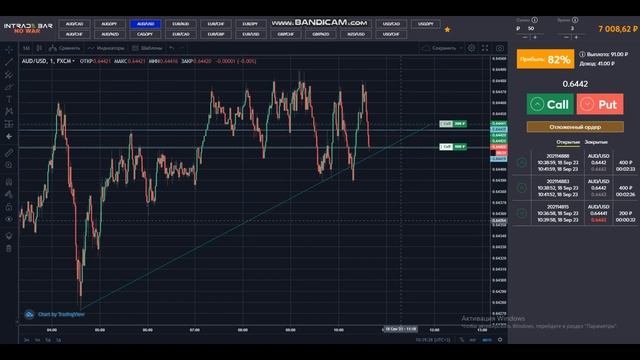
Task: Click the info icon beside Выплата
Action: click(582, 54)
